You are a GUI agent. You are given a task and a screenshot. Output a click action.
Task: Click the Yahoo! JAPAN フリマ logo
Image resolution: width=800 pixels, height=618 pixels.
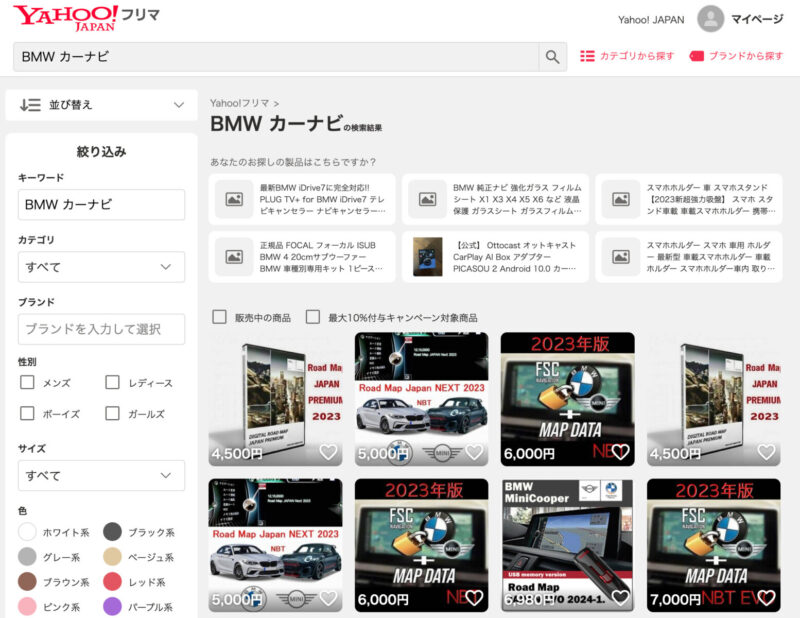(86, 18)
